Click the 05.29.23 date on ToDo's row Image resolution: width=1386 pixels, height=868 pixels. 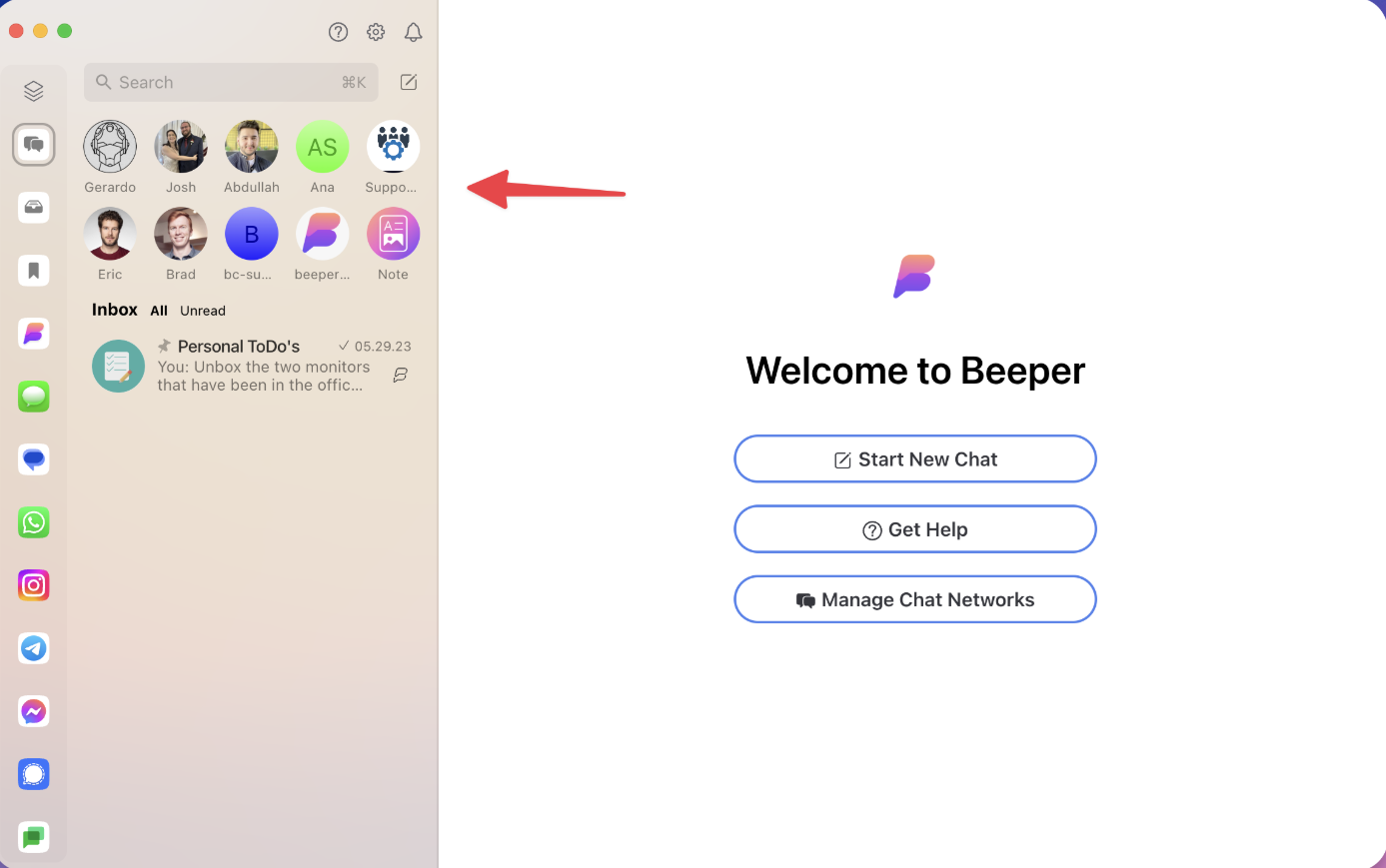(x=383, y=347)
